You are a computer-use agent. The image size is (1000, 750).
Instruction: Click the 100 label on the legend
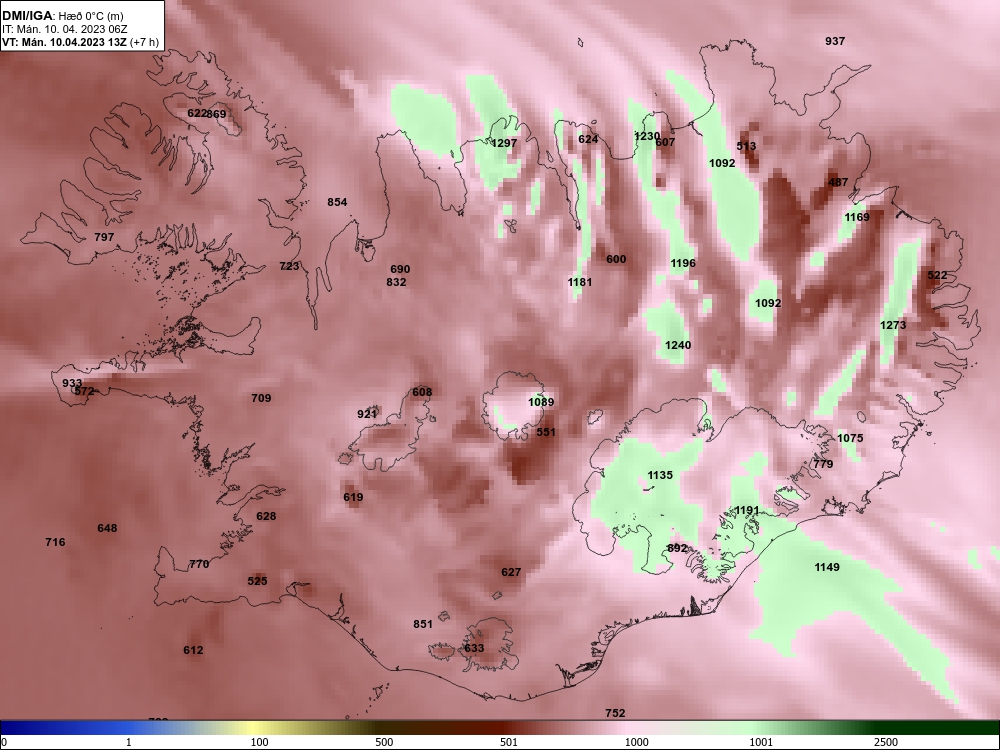click(x=260, y=742)
